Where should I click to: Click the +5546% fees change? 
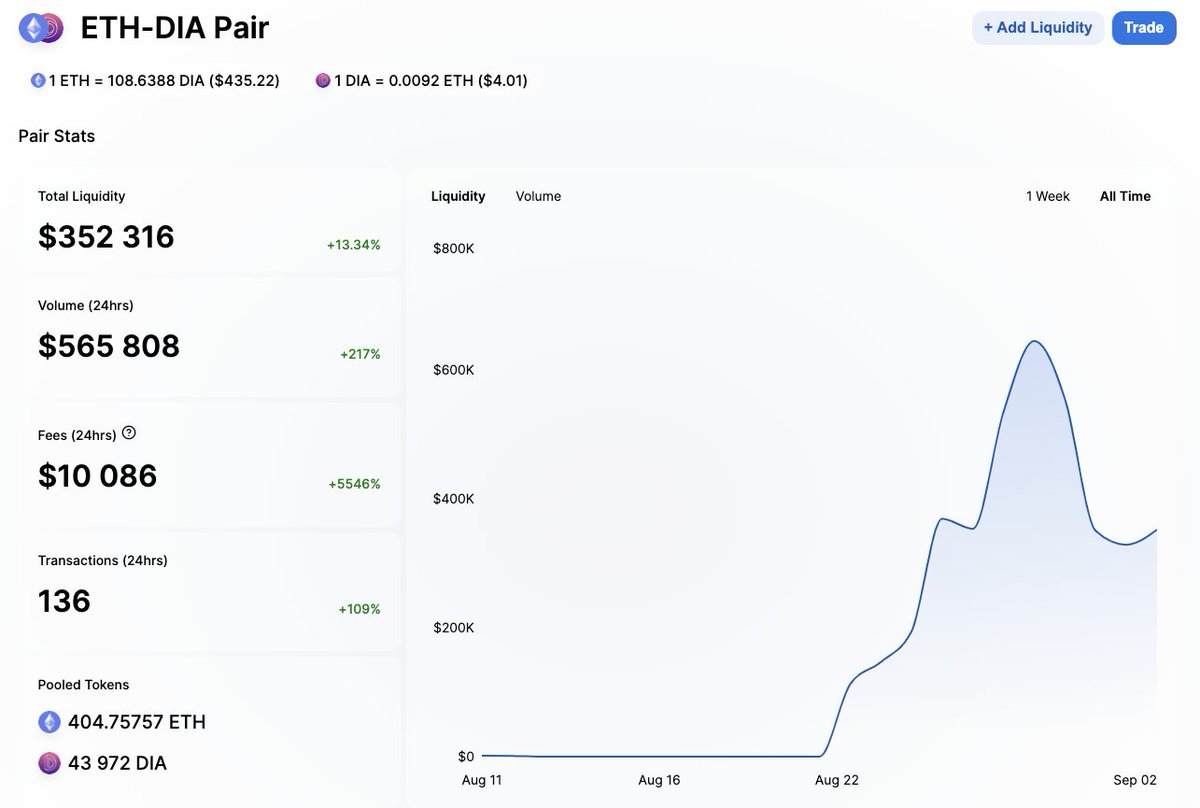[x=354, y=484]
